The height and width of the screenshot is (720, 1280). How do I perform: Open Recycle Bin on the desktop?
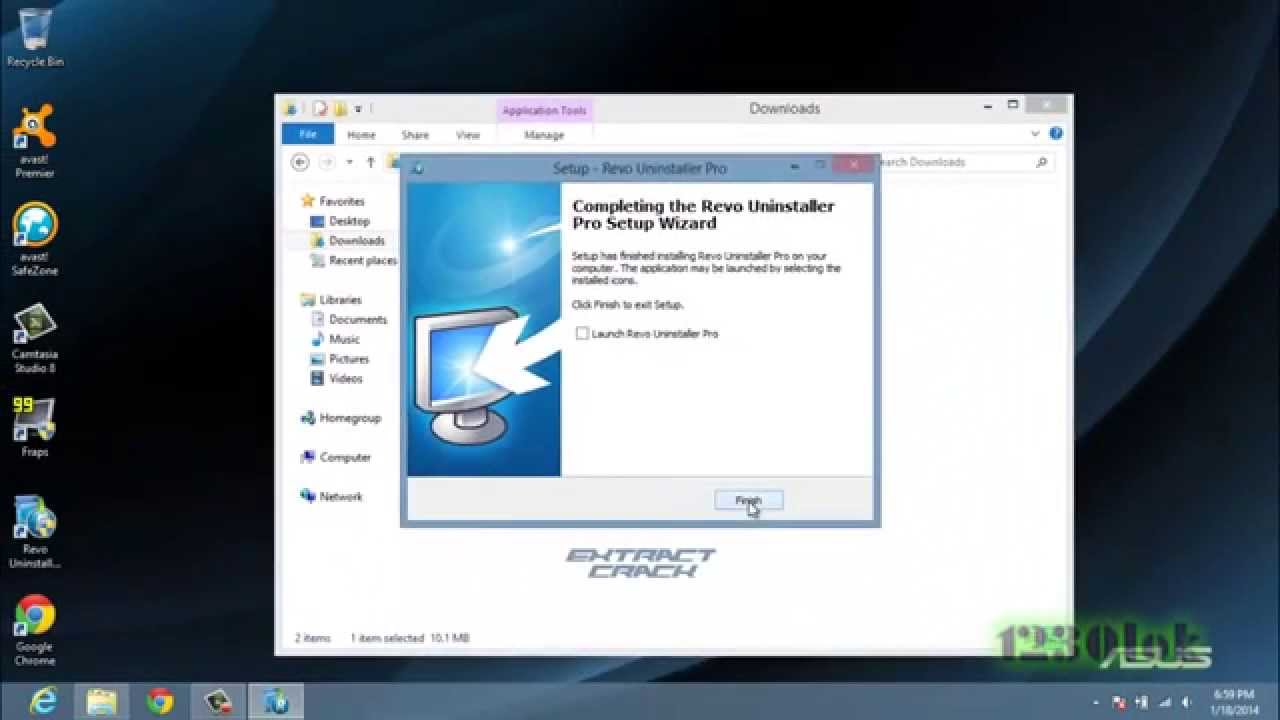point(35,38)
